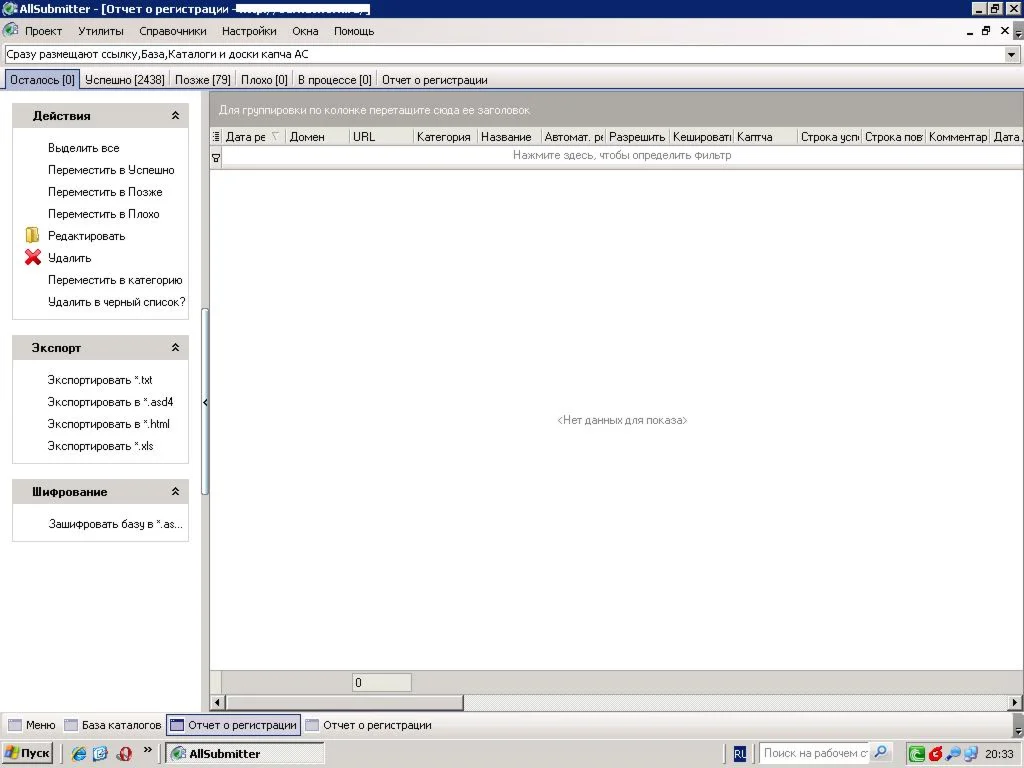Click Переместить в категорию
1024x768 pixels.
115,280
